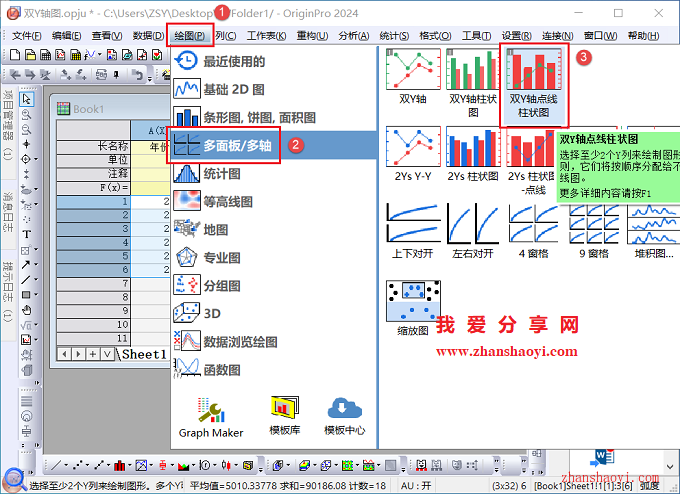Expand line plot dropdown in bottom toolbar

[x=66, y=466]
